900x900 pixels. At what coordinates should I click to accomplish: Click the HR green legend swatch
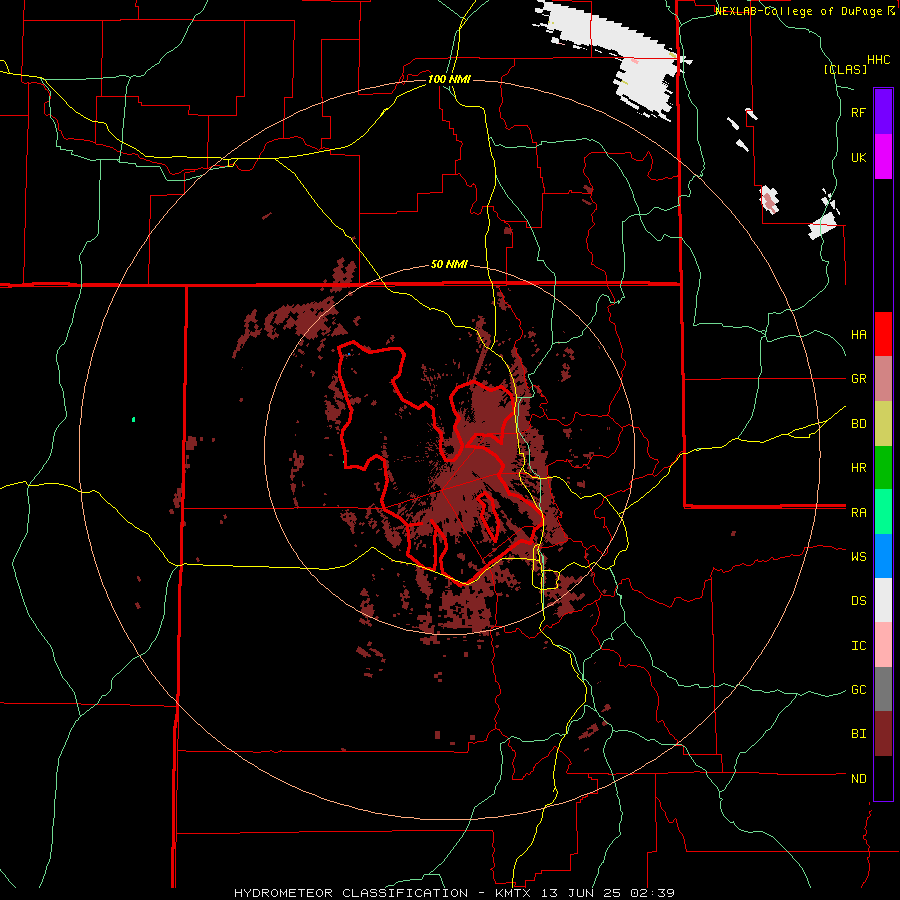(883, 468)
